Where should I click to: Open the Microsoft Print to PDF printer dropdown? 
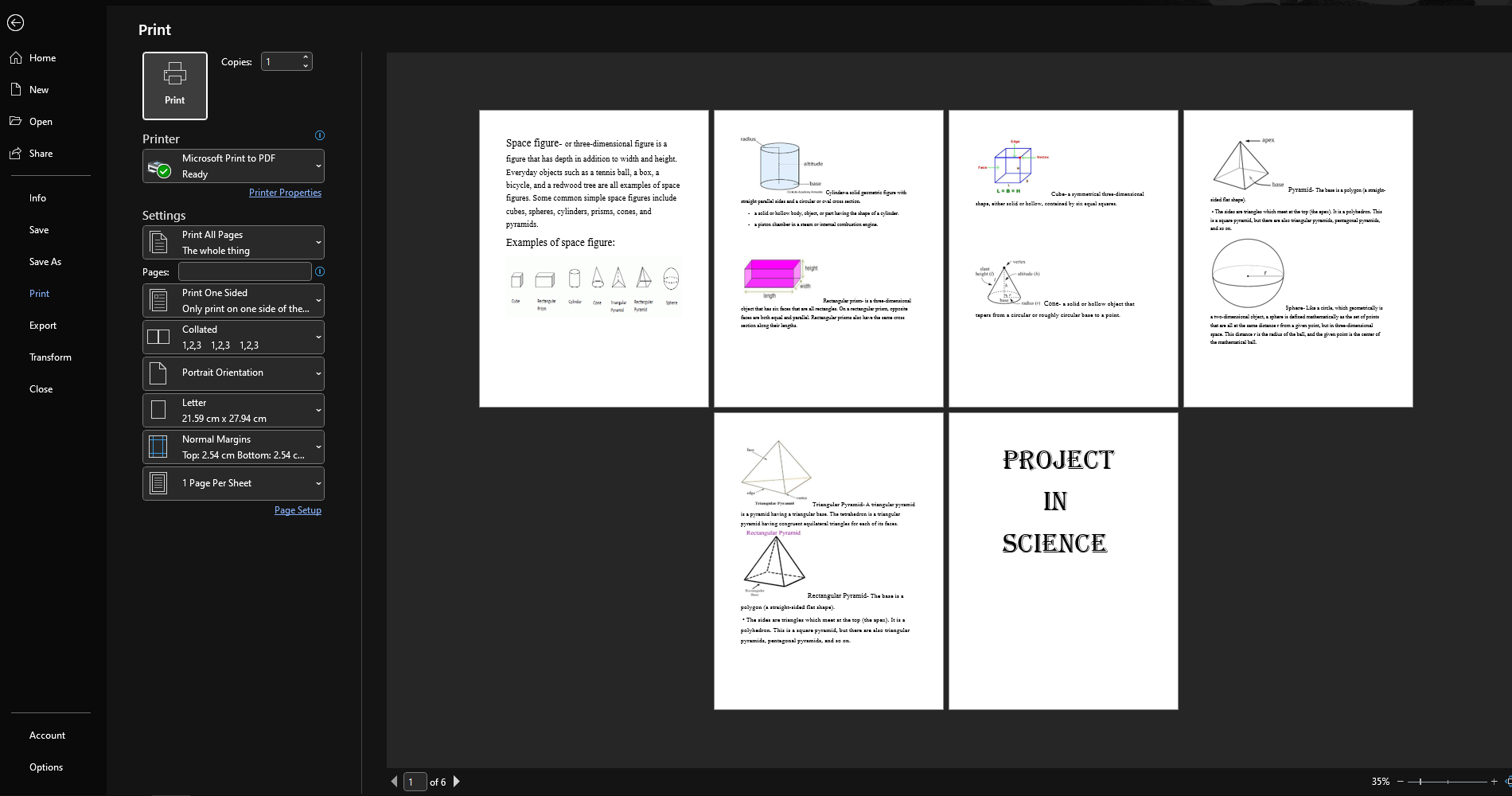click(x=233, y=166)
